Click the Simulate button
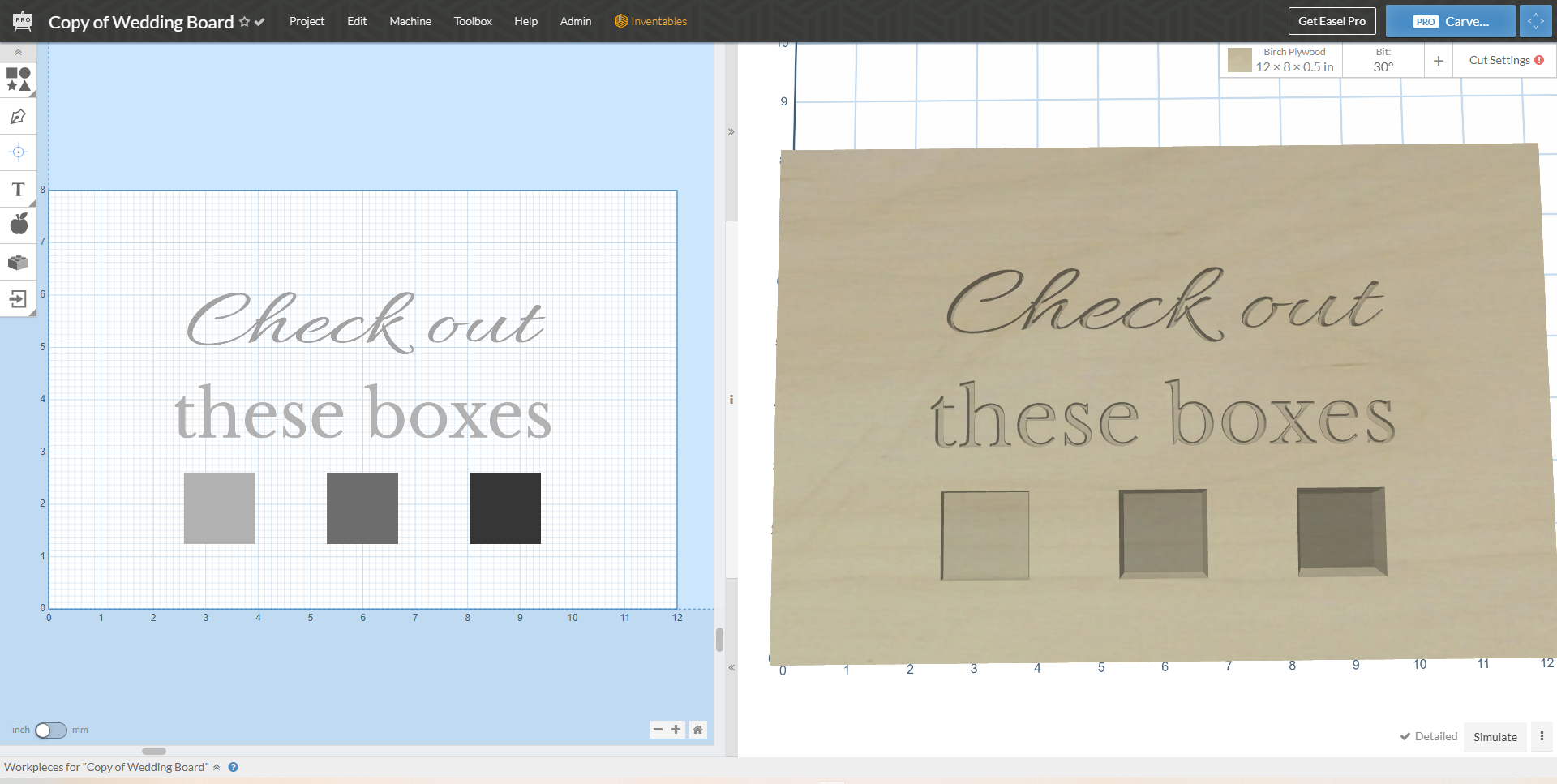The width and height of the screenshot is (1557, 784). (1495, 737)
